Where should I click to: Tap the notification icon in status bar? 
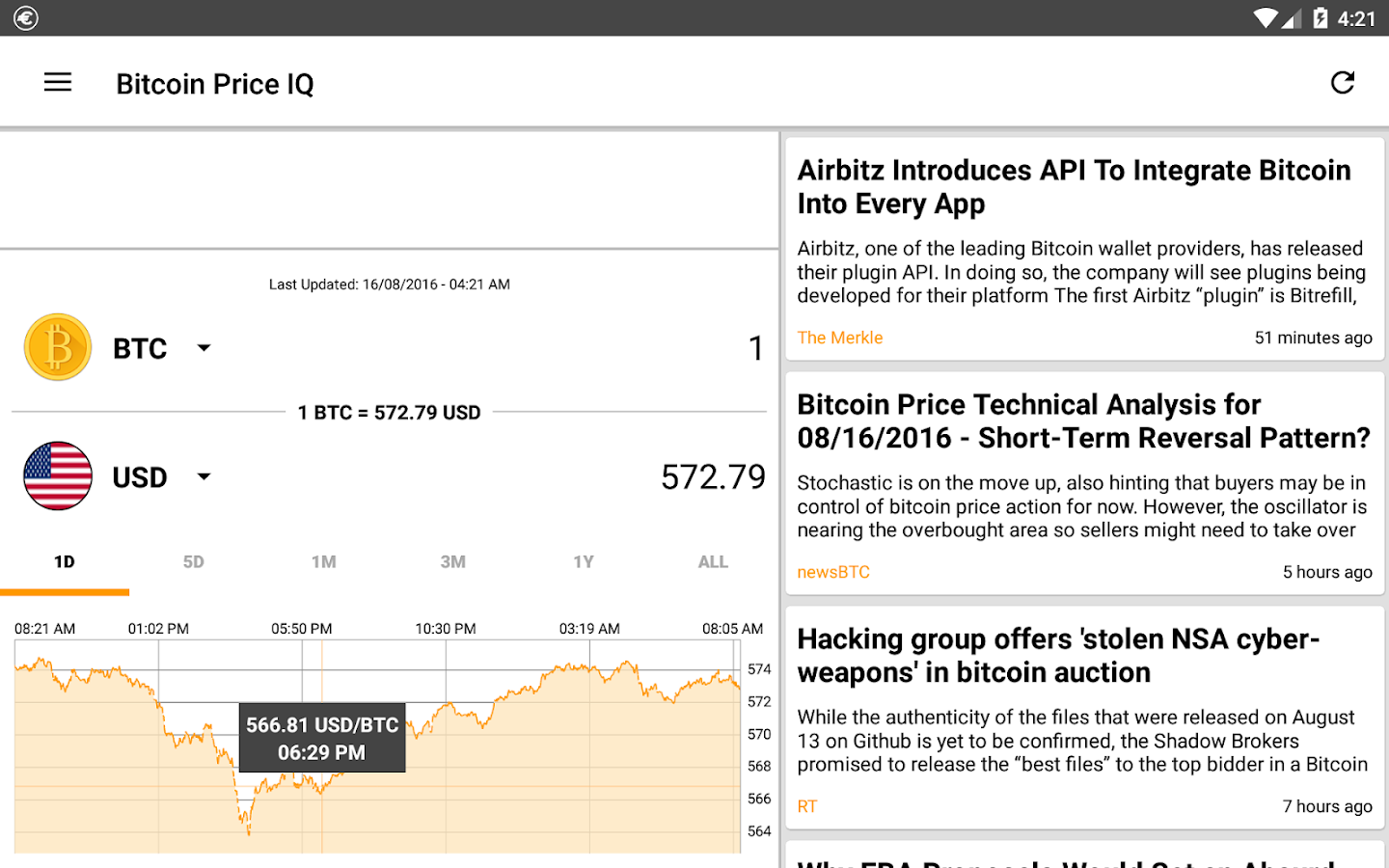click(26, 18)
